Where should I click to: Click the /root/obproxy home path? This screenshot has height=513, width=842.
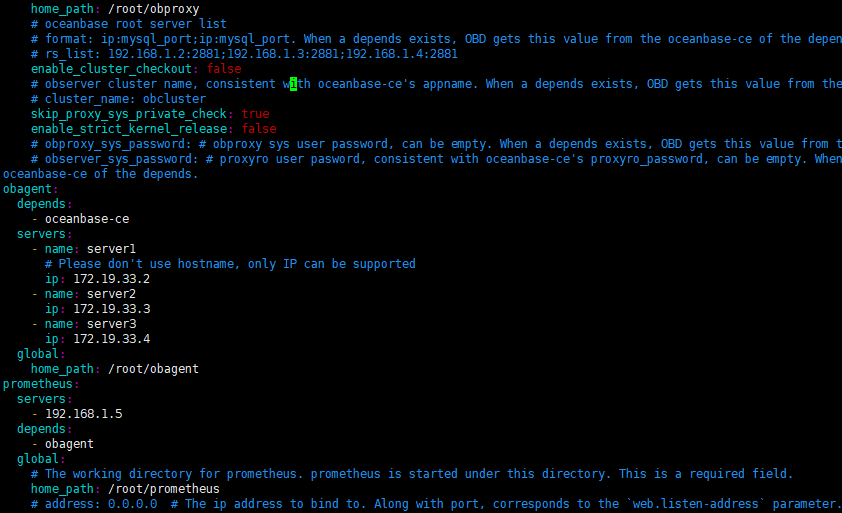[x=154, y=9]
